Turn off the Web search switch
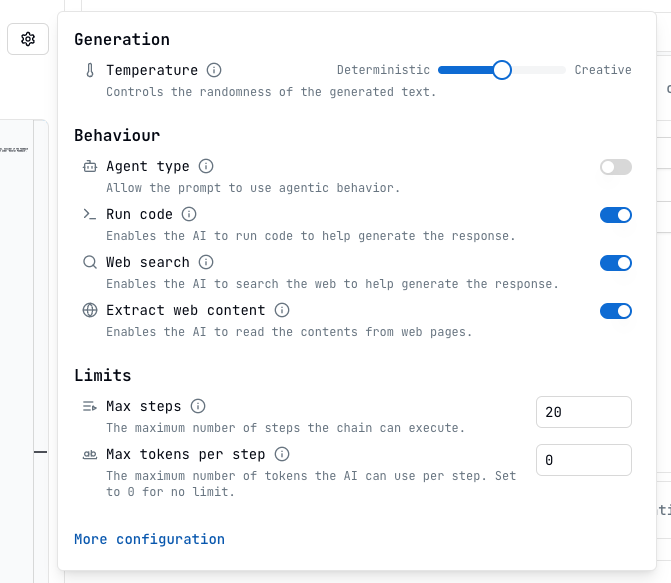Viewport: 671px width, 583px height. point(616,263)
